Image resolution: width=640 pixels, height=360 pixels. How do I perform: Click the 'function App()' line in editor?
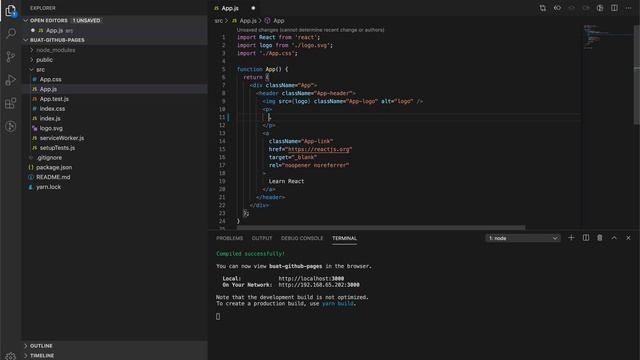point(262,69)
